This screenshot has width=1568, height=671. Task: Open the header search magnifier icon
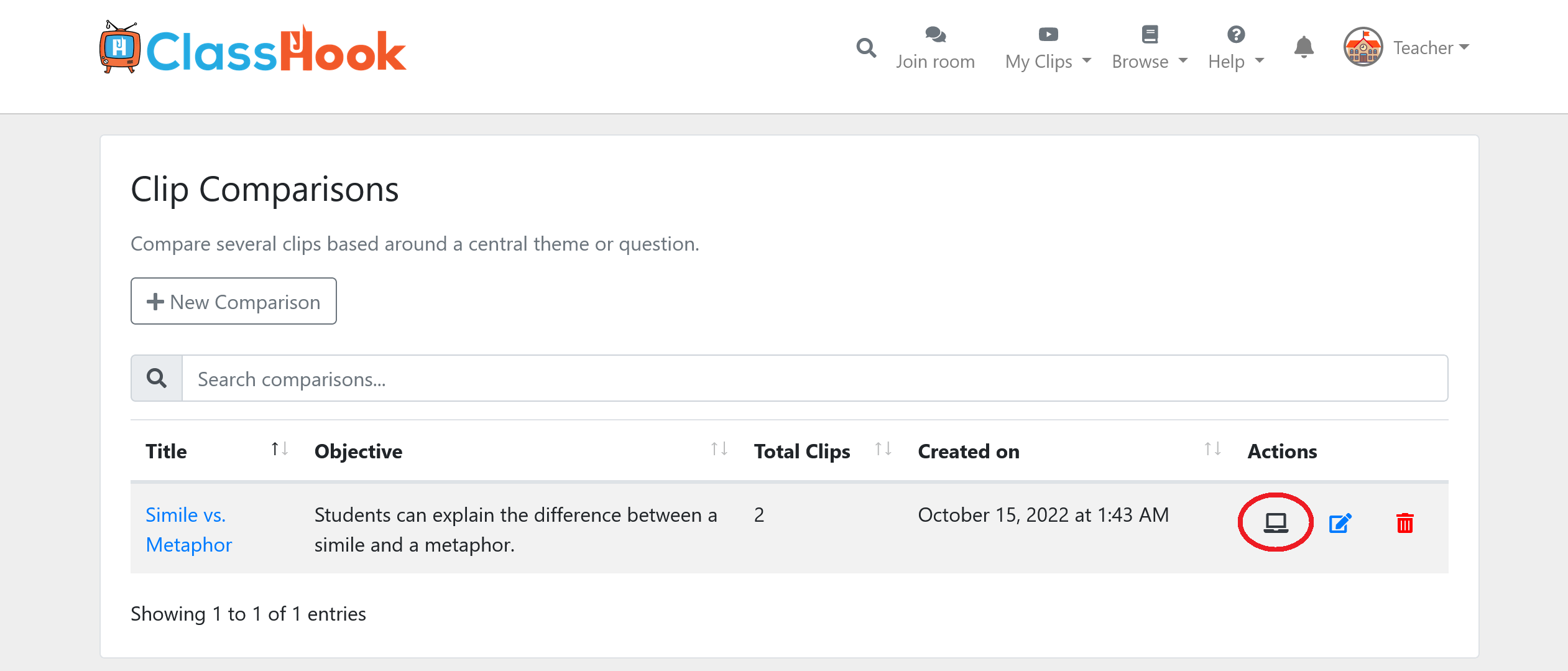866,48
